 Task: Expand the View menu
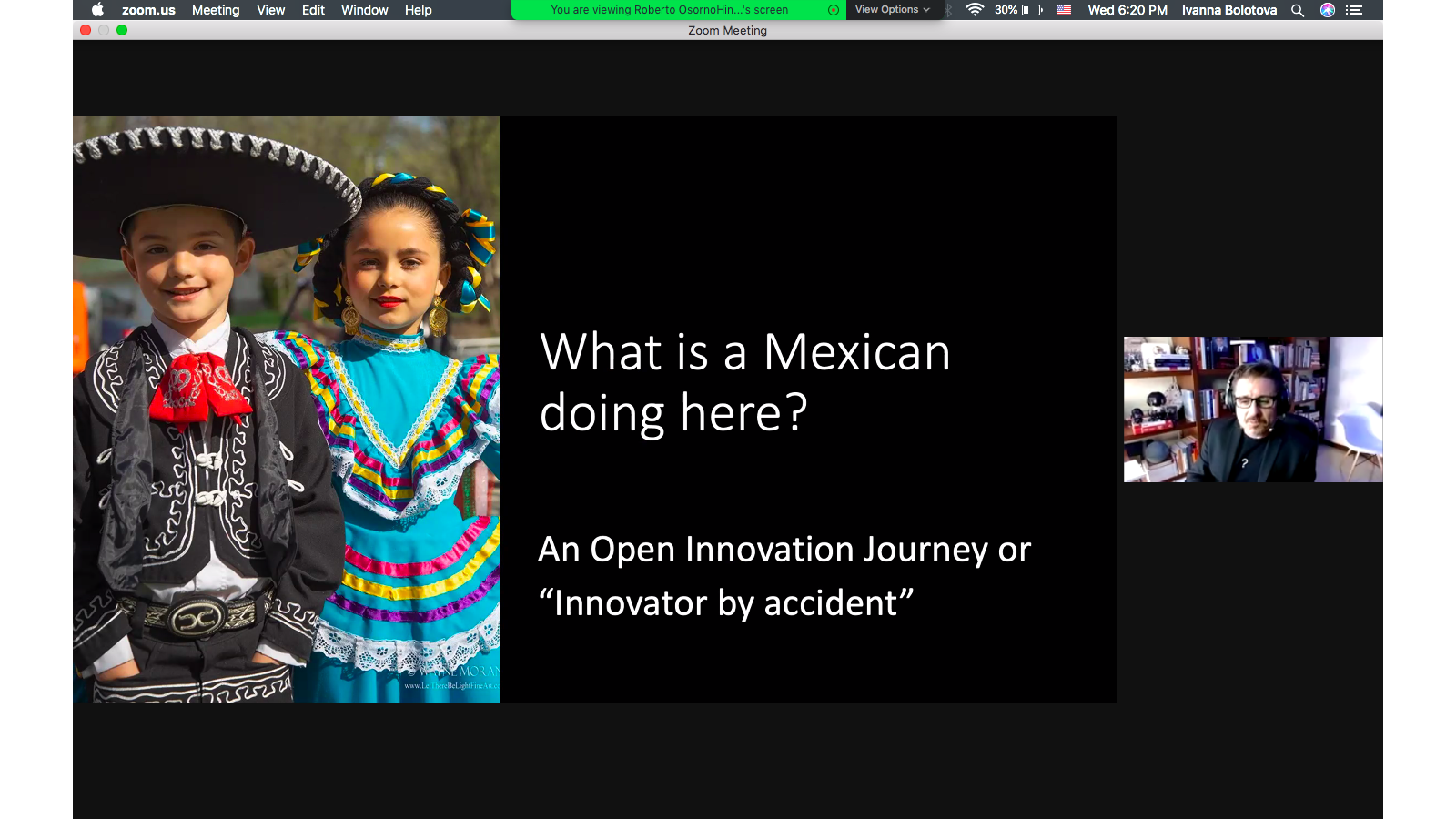pos(270,10)
